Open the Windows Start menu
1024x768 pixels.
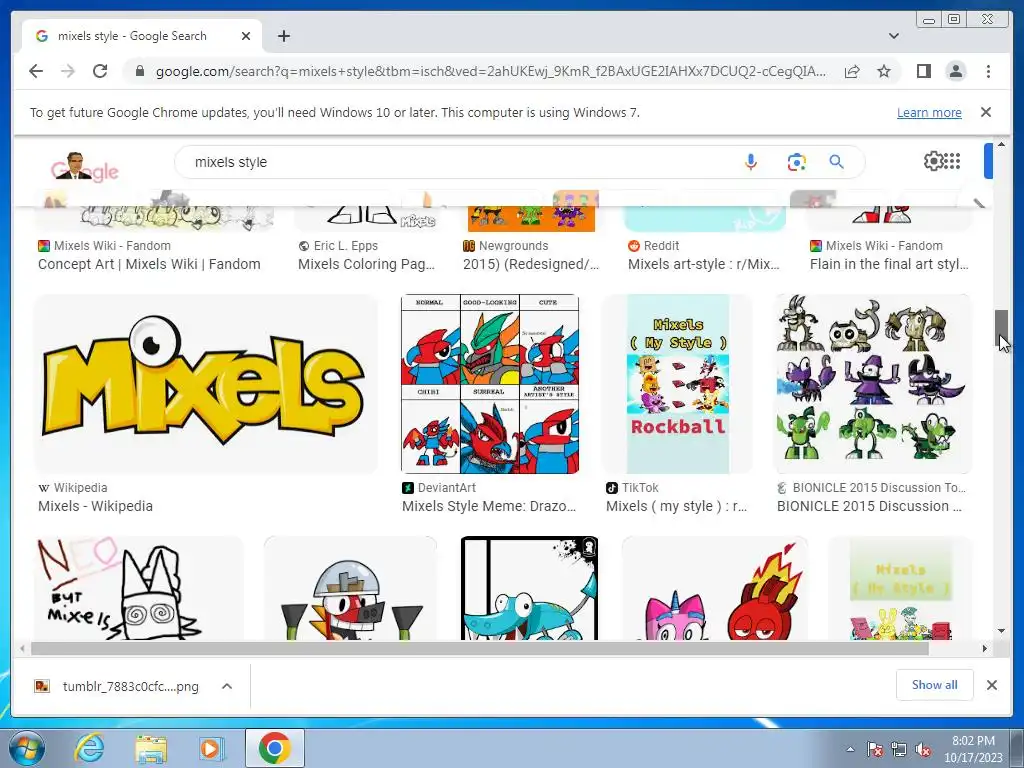coord(26,748)
